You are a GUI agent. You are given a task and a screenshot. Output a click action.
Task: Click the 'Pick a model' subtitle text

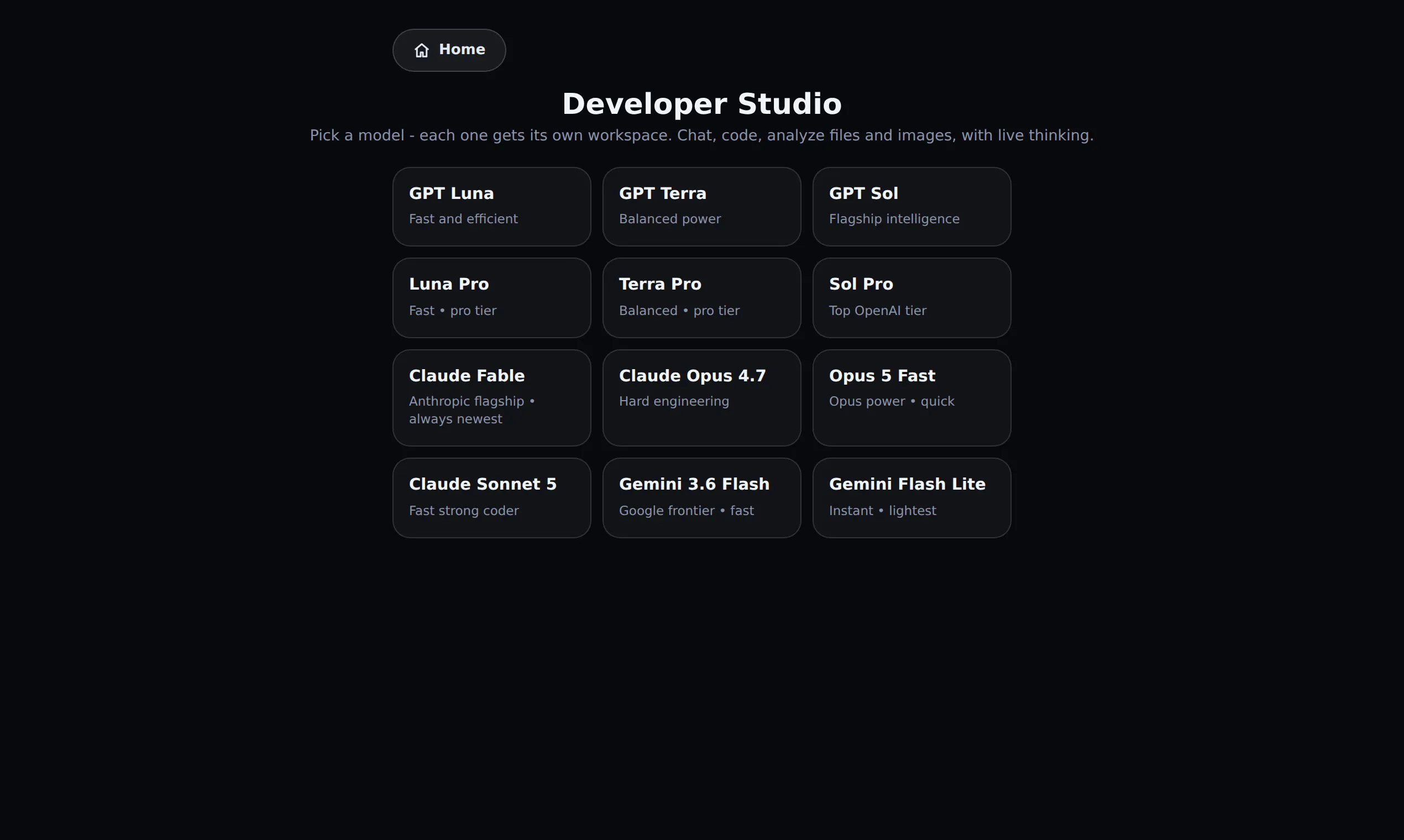[x=701, y=135]
